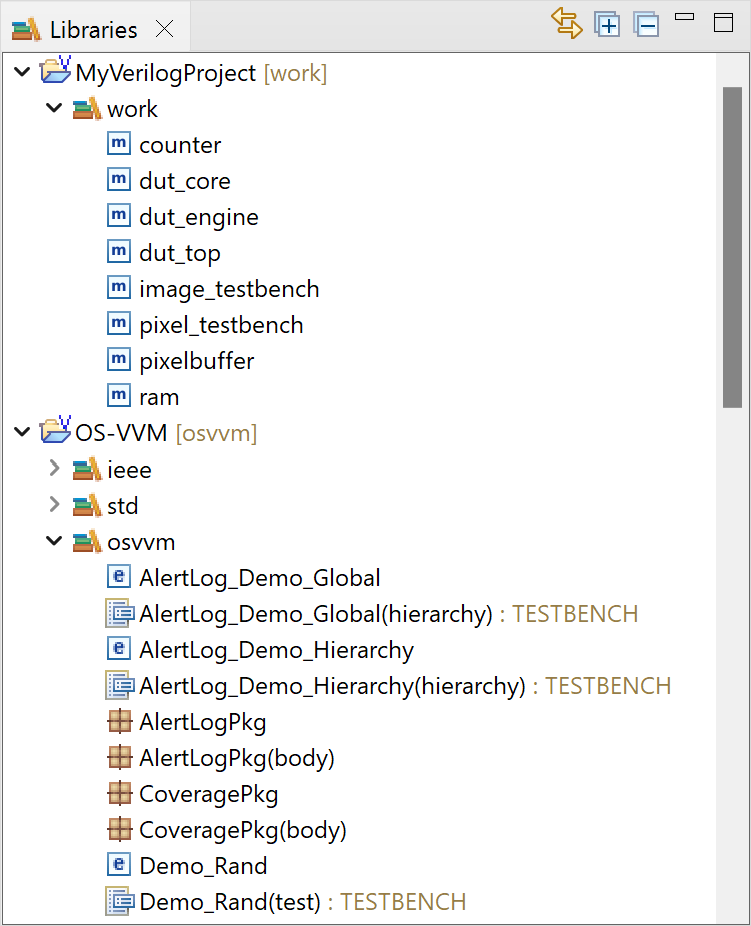Click the AlertLogPkg(body) package icon
The width and height of the screenshot is (751, 926).
pyautogui.click(x=119, y=757)
